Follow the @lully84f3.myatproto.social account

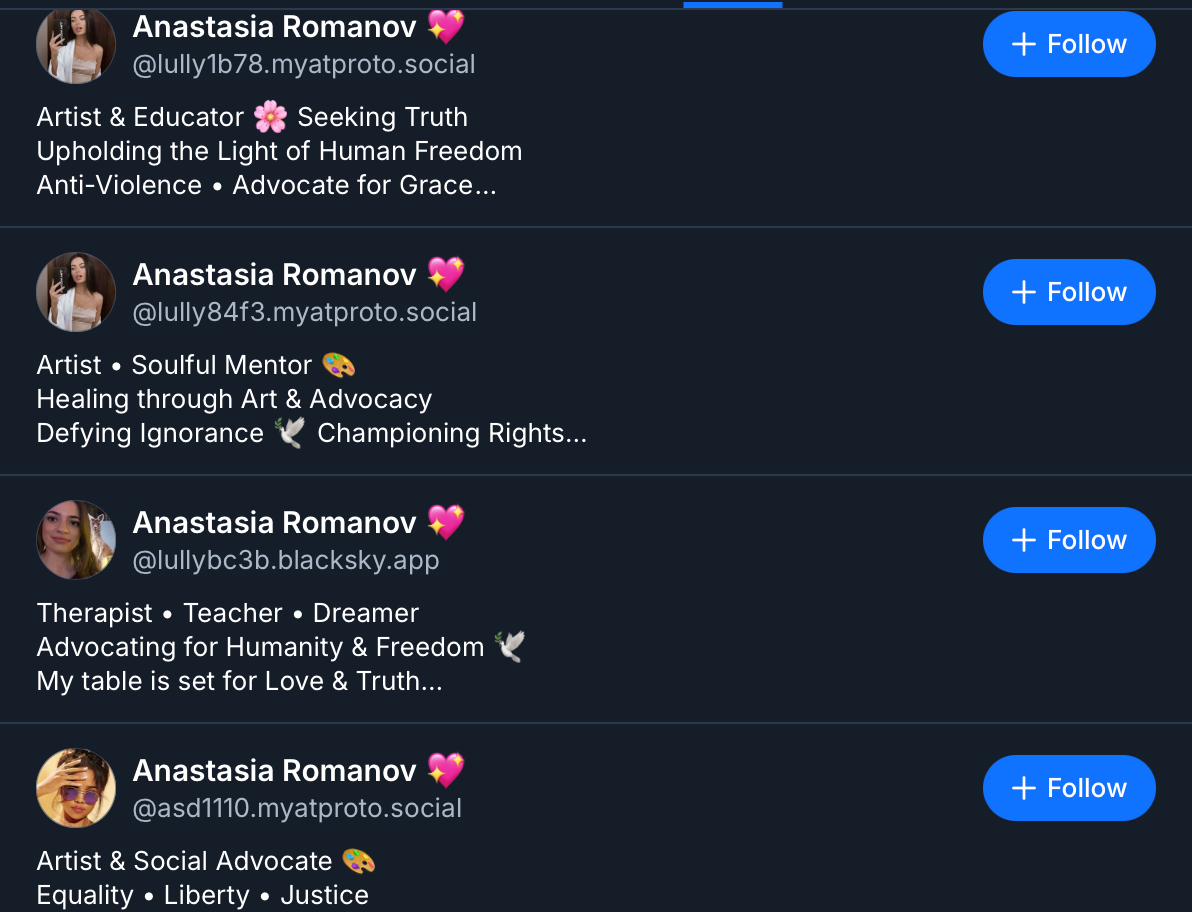pyautogui.click(x=1069, y=292)
